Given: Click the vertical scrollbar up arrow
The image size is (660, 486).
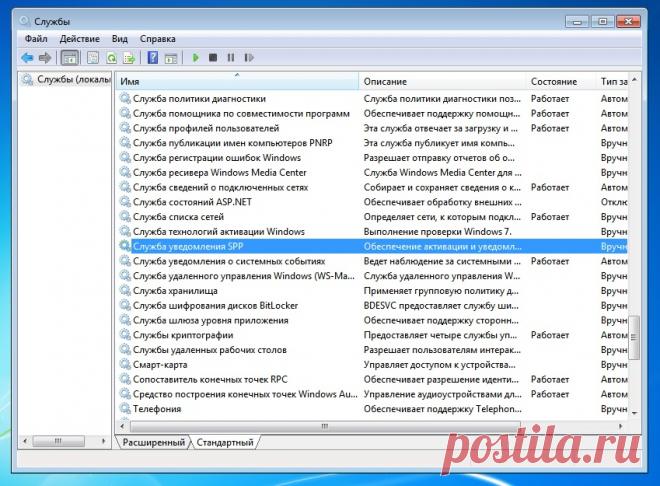Looking at the screenshot, I should [x=634, y=80].
